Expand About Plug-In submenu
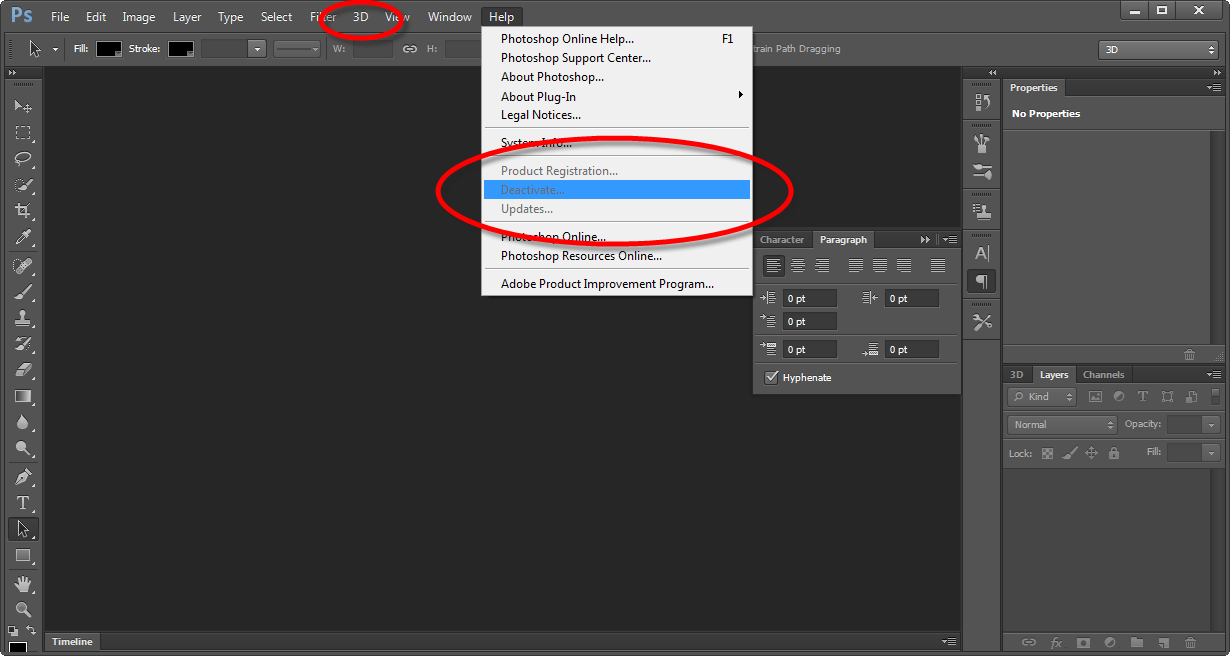 616,96
